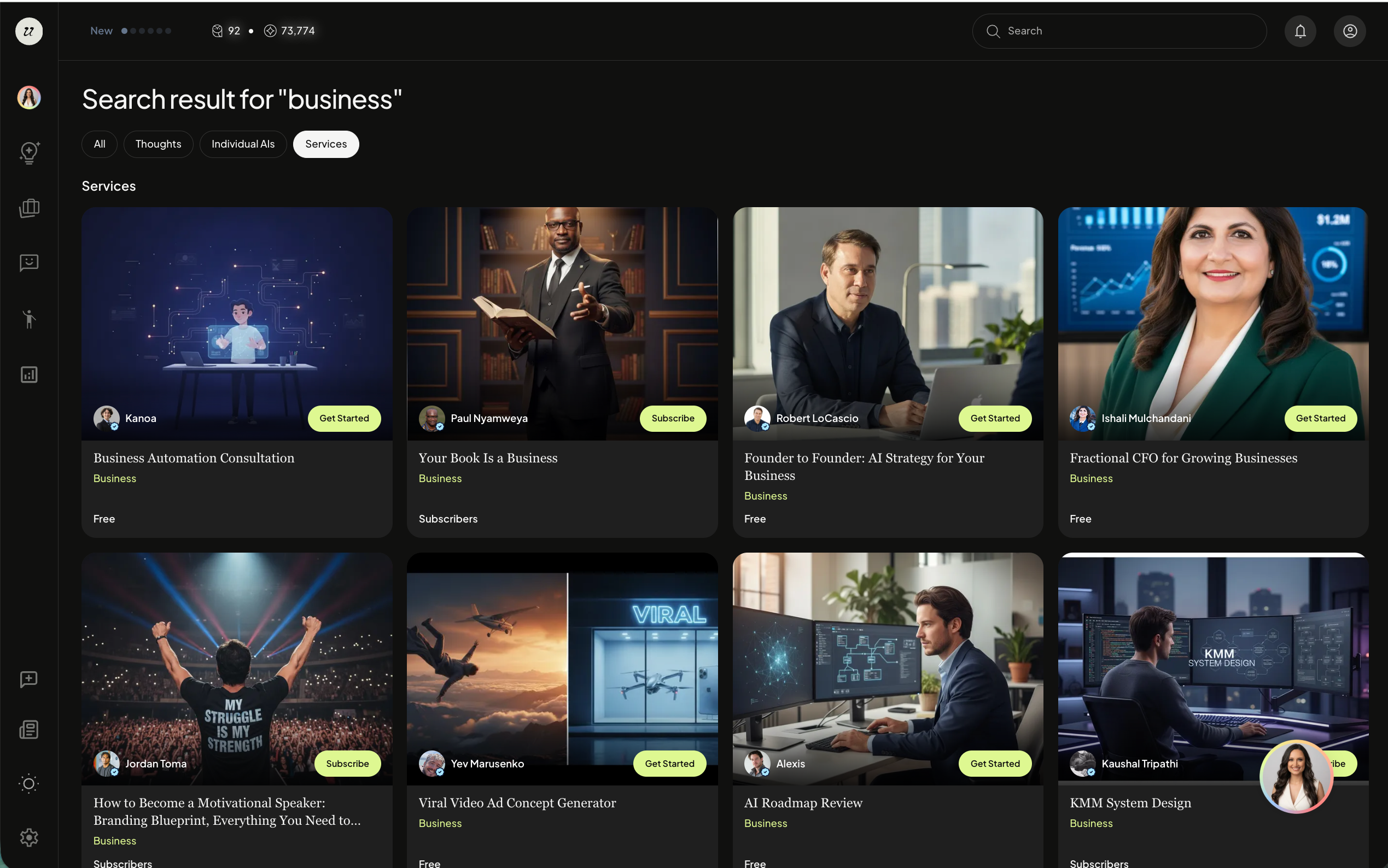Screen dimensions: 1388x868
Task: Click the name Robert LoCascio
Action: 817,419
